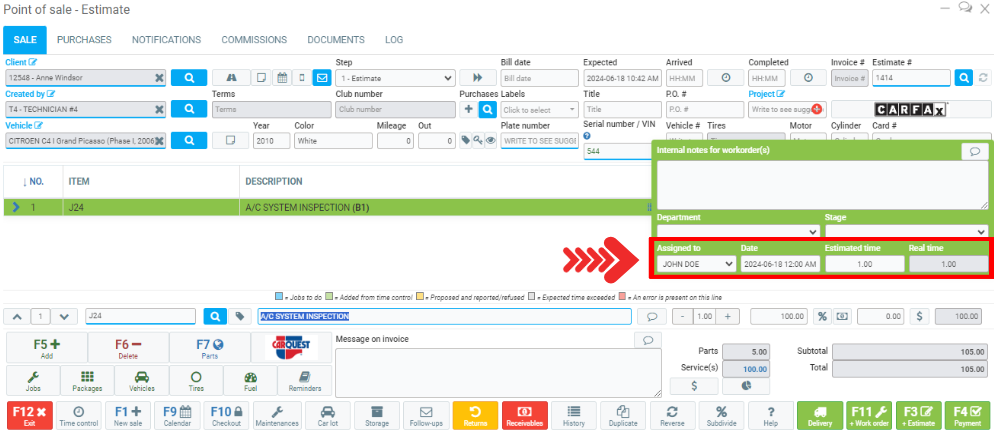
Task: Toggle the client email envelope icon
Action: point(321,77)
